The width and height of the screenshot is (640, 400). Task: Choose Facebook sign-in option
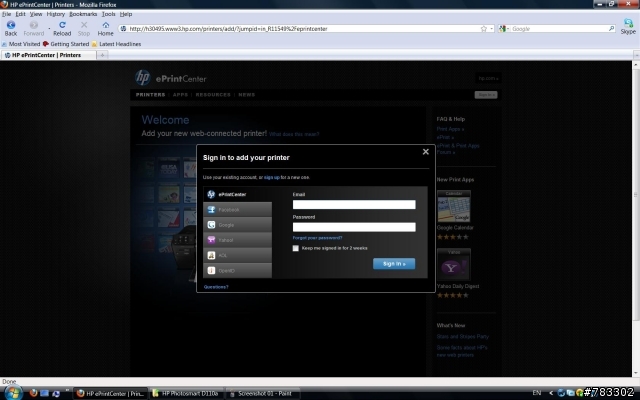tap(237, 209)
